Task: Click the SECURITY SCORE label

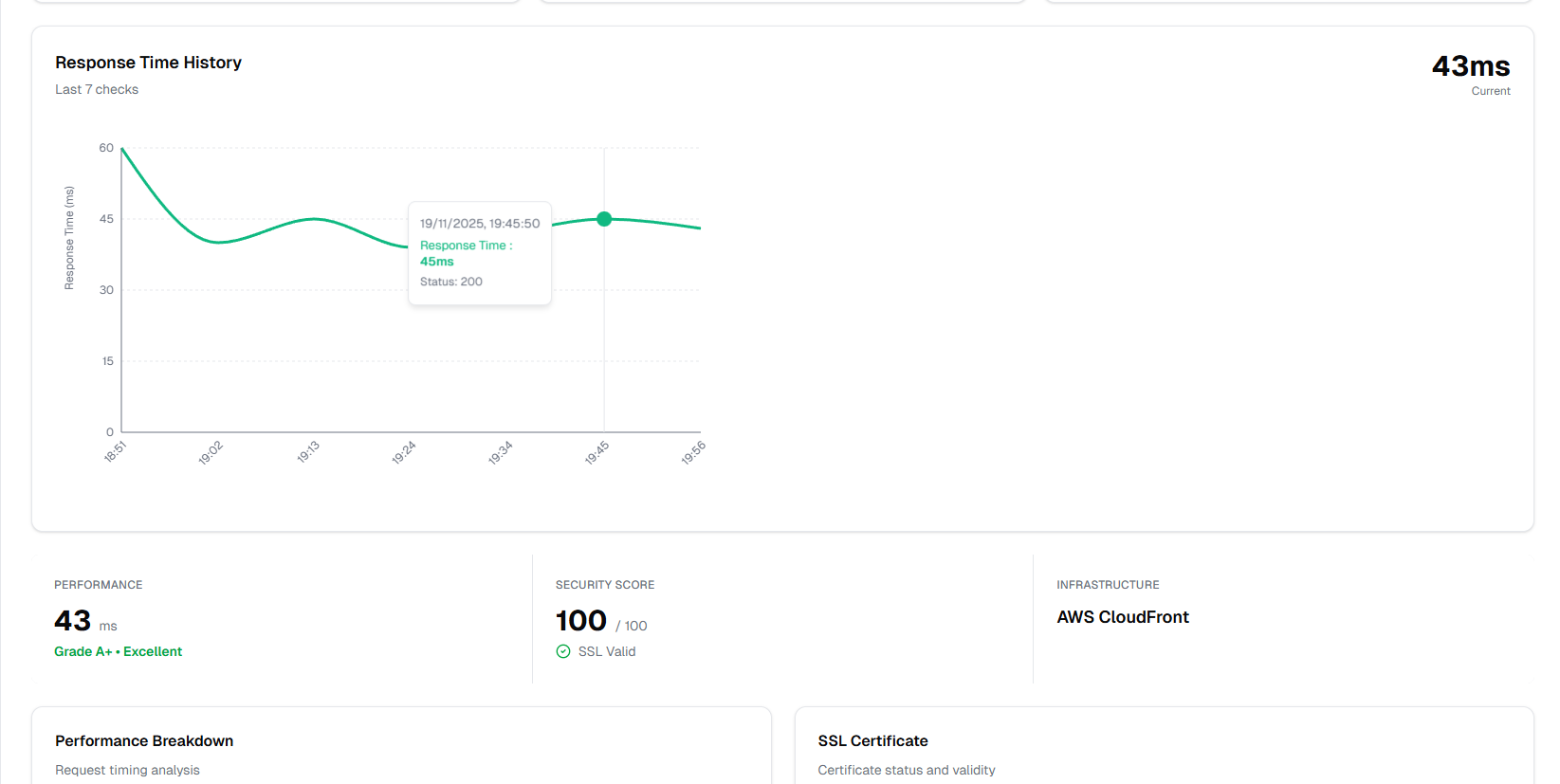Action: [x=605, y=585]
